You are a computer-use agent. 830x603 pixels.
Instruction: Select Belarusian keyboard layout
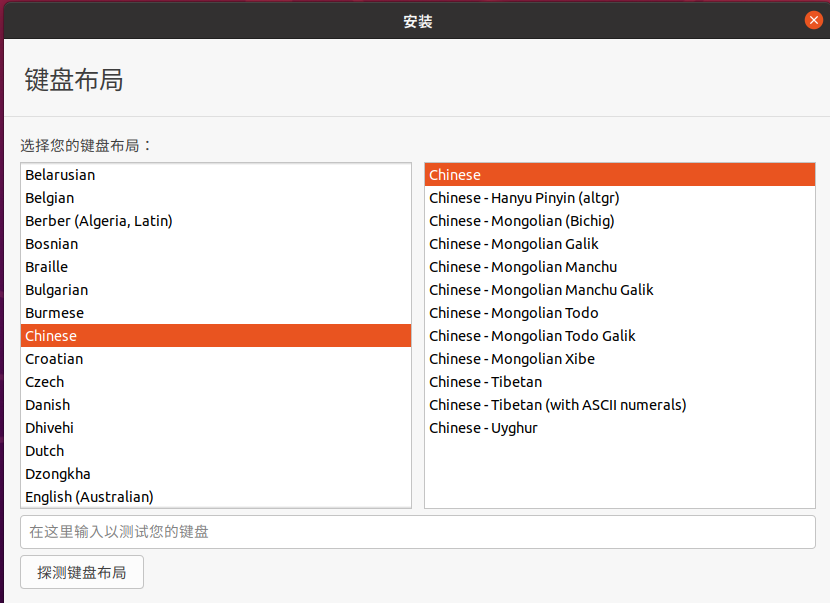[x=216, y=175]
